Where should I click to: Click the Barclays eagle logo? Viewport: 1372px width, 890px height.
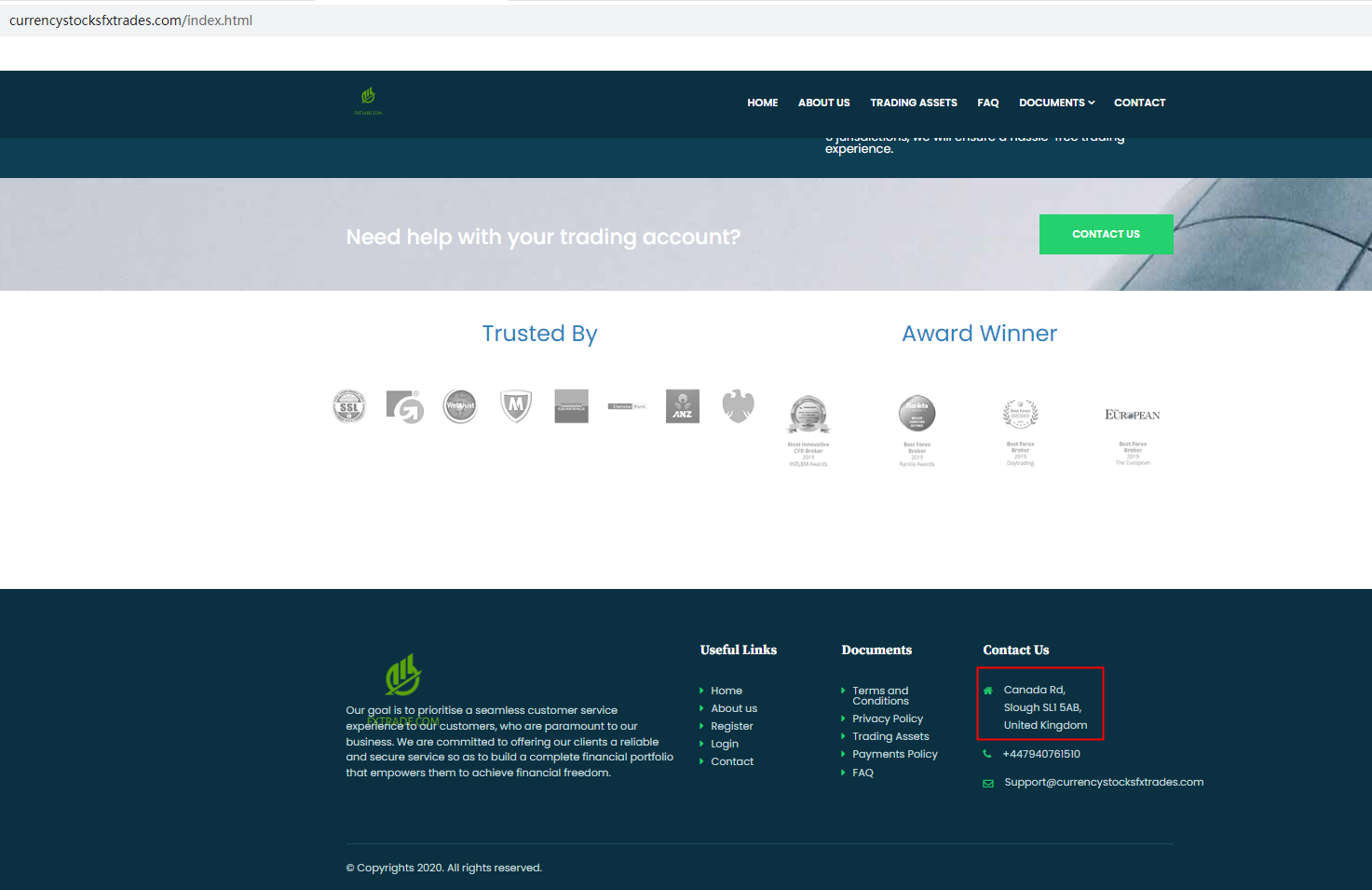pos(738,406)
